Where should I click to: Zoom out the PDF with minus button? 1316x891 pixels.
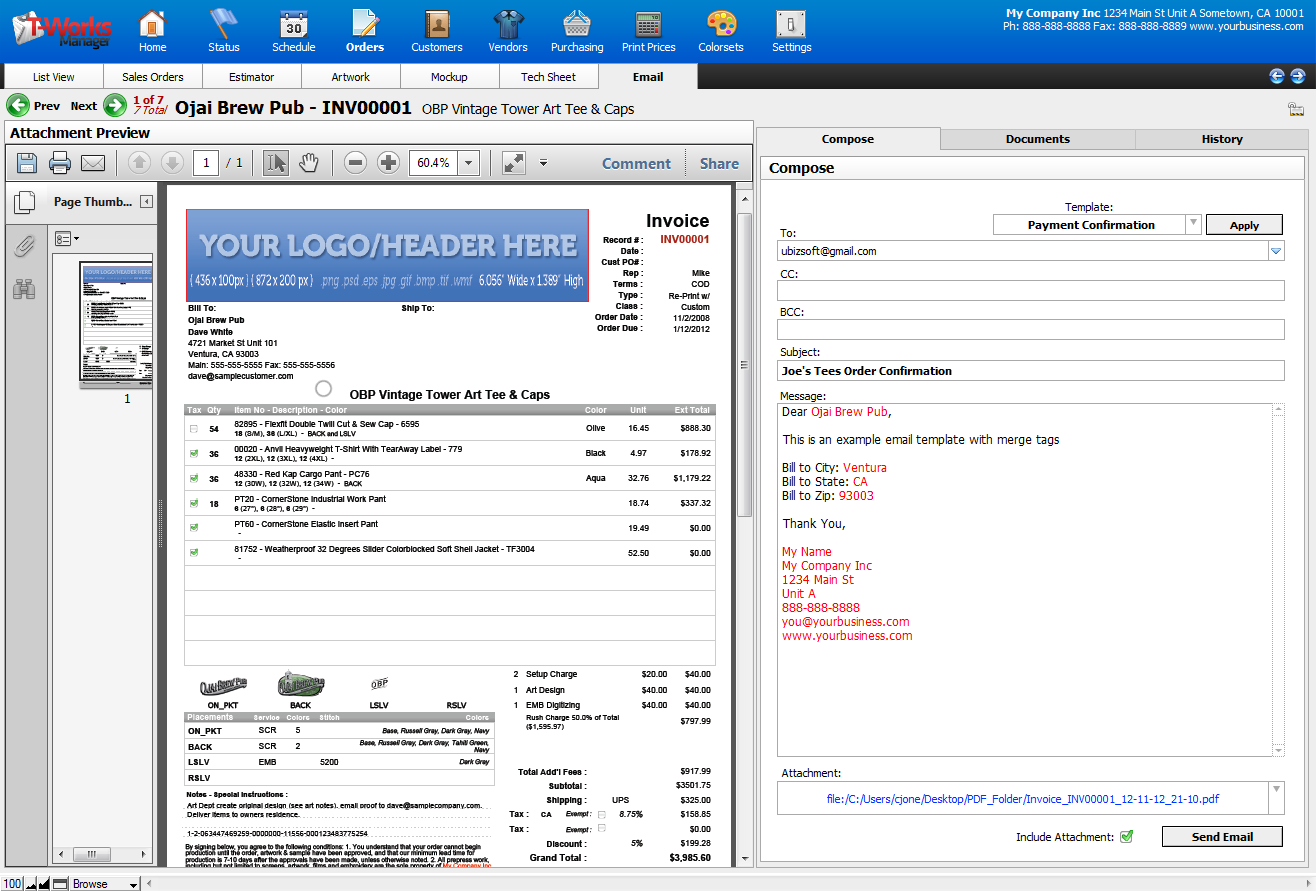[x=355, y=163]
